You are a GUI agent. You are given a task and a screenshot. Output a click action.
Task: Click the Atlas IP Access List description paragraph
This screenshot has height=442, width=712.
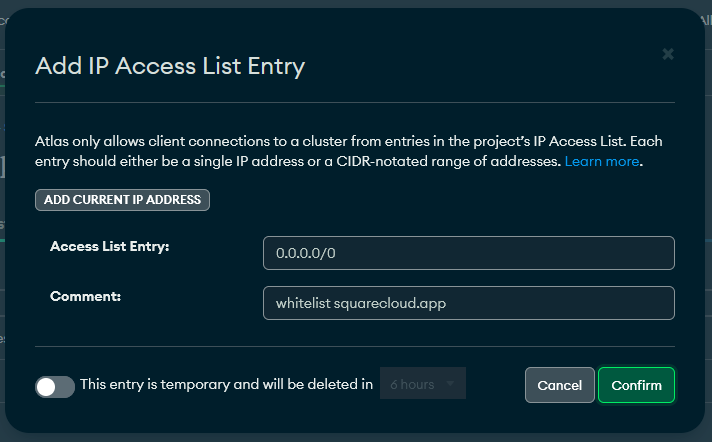tap(348, 151)
